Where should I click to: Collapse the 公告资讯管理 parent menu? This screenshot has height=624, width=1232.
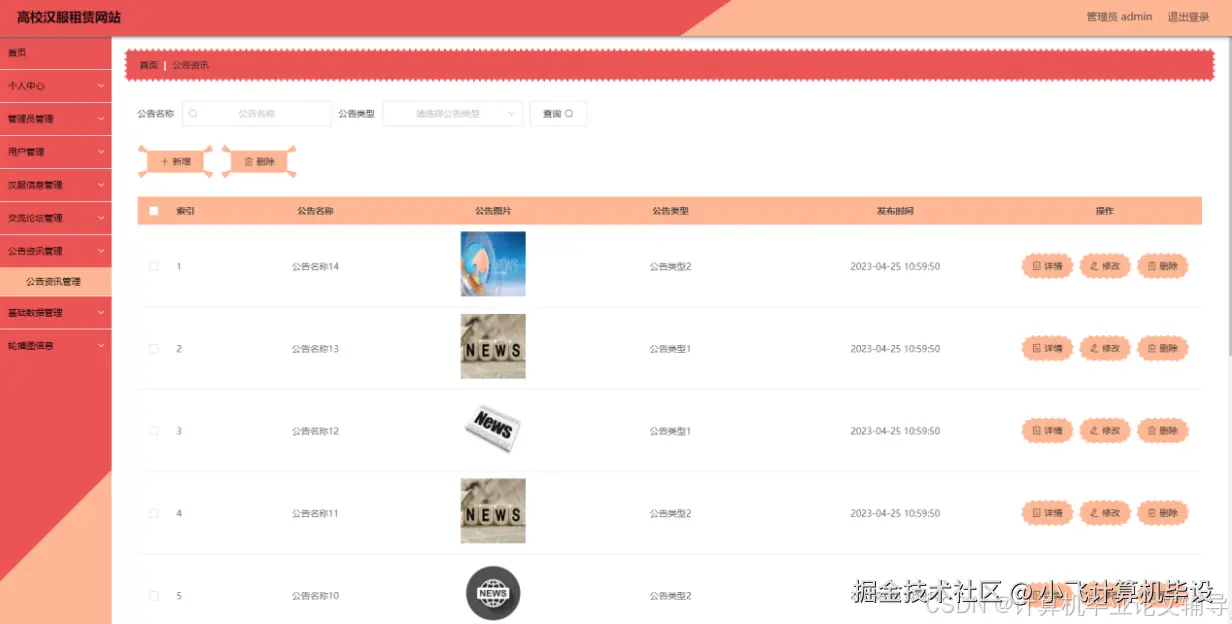(56, 251)
